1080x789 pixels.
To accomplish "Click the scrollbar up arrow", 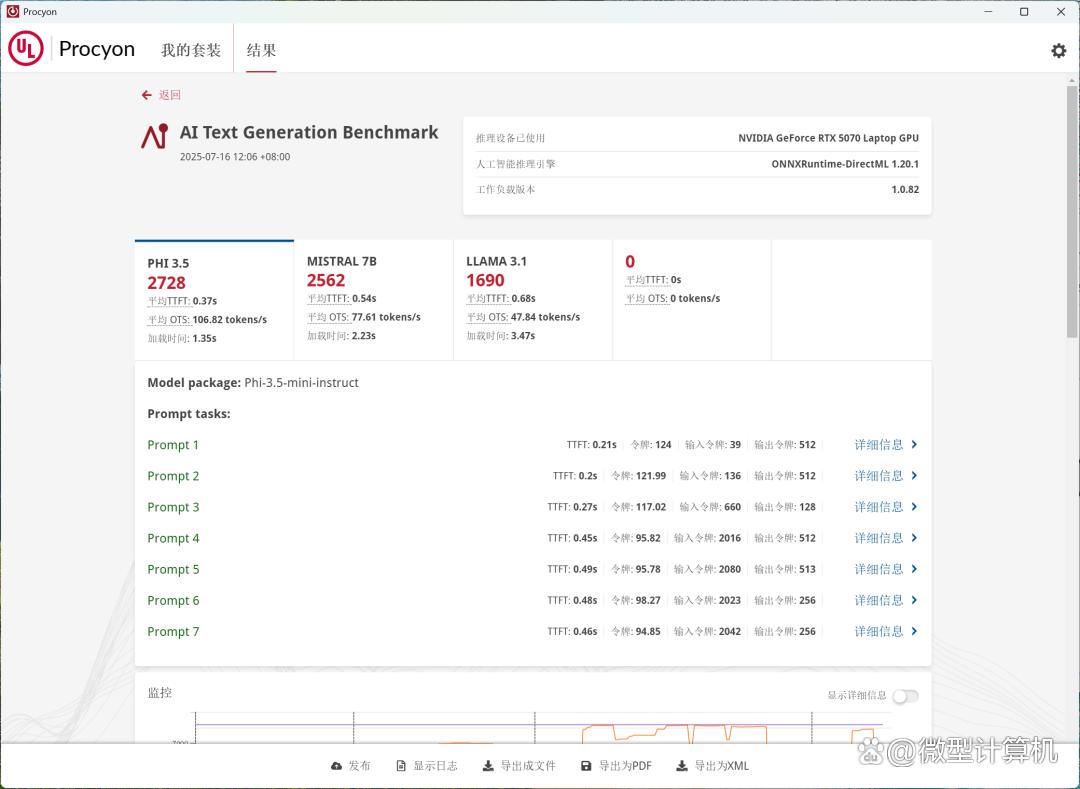I will [x=1072, y=80].
